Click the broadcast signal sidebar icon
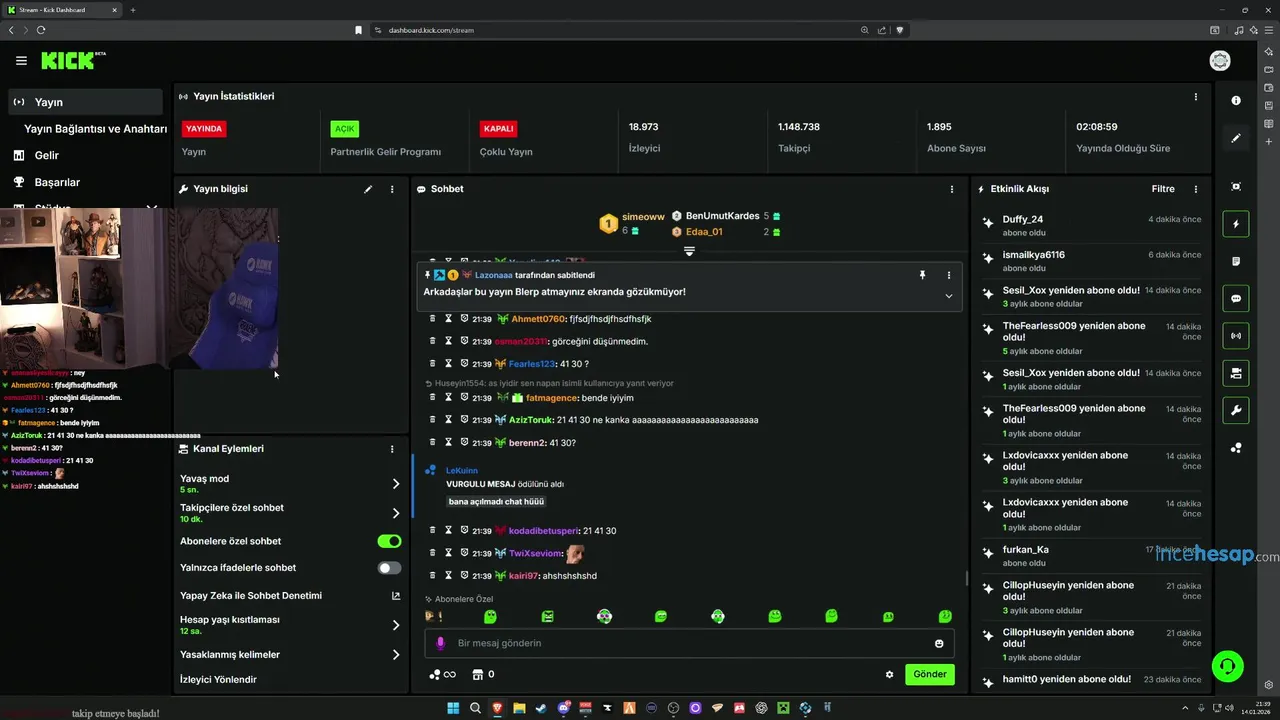This screenshot has height=720, width=1280. coord(1236,336)
